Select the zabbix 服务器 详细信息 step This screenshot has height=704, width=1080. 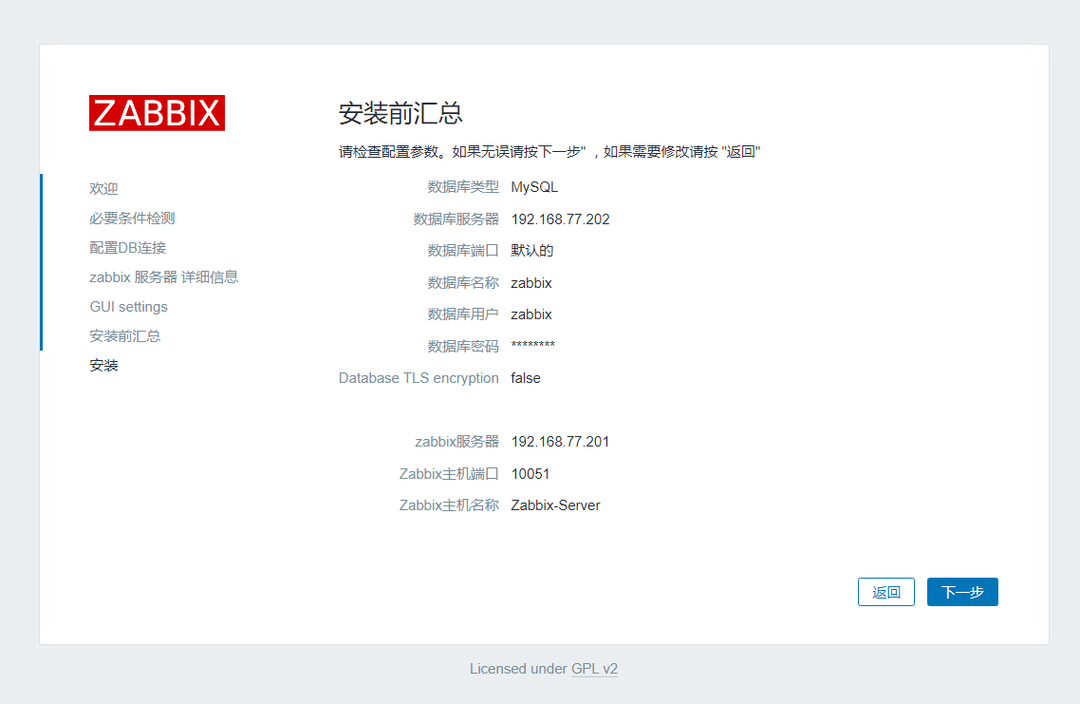(x=164, y=277)
